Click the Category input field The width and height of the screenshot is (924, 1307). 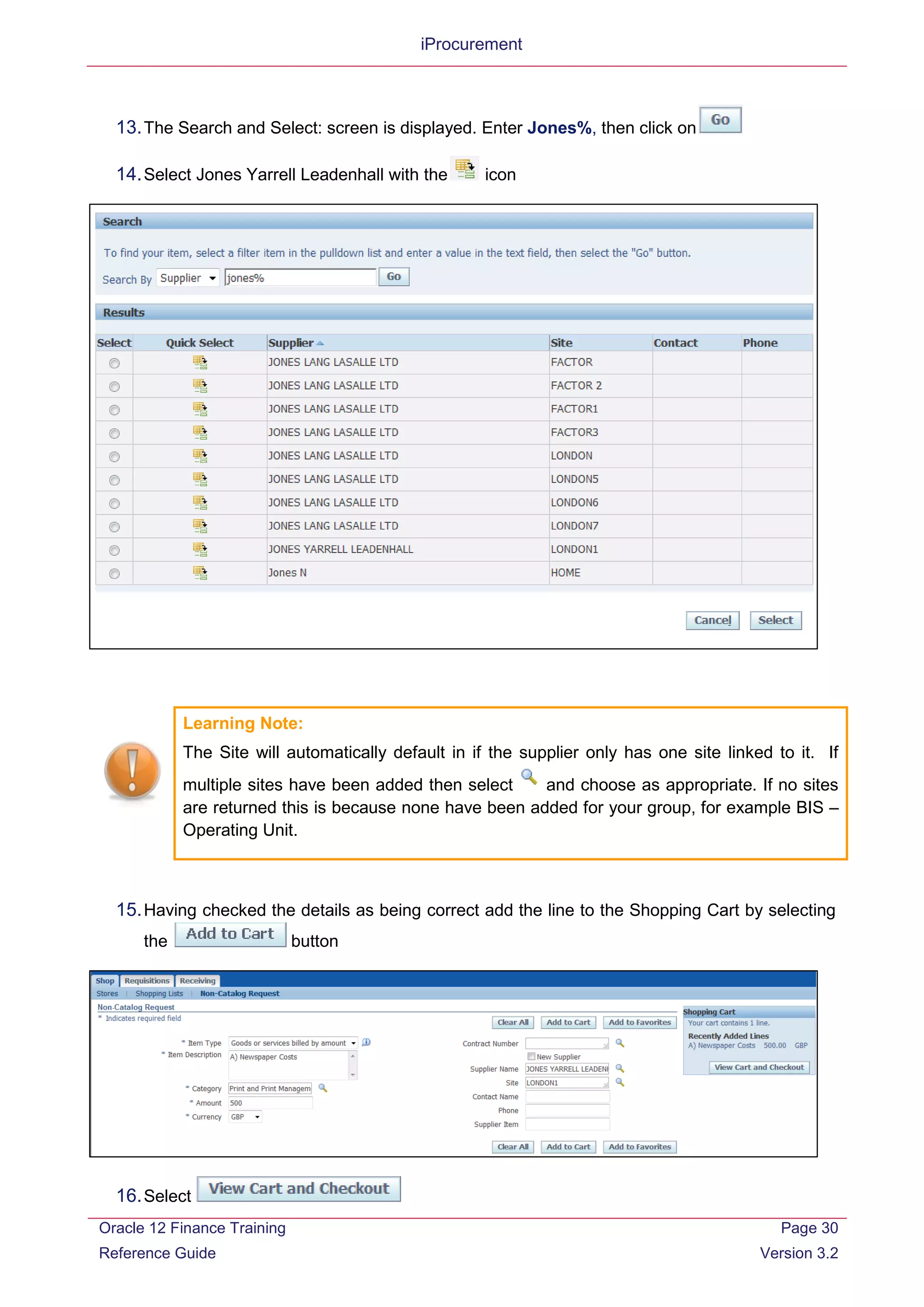click(270, 1089)
